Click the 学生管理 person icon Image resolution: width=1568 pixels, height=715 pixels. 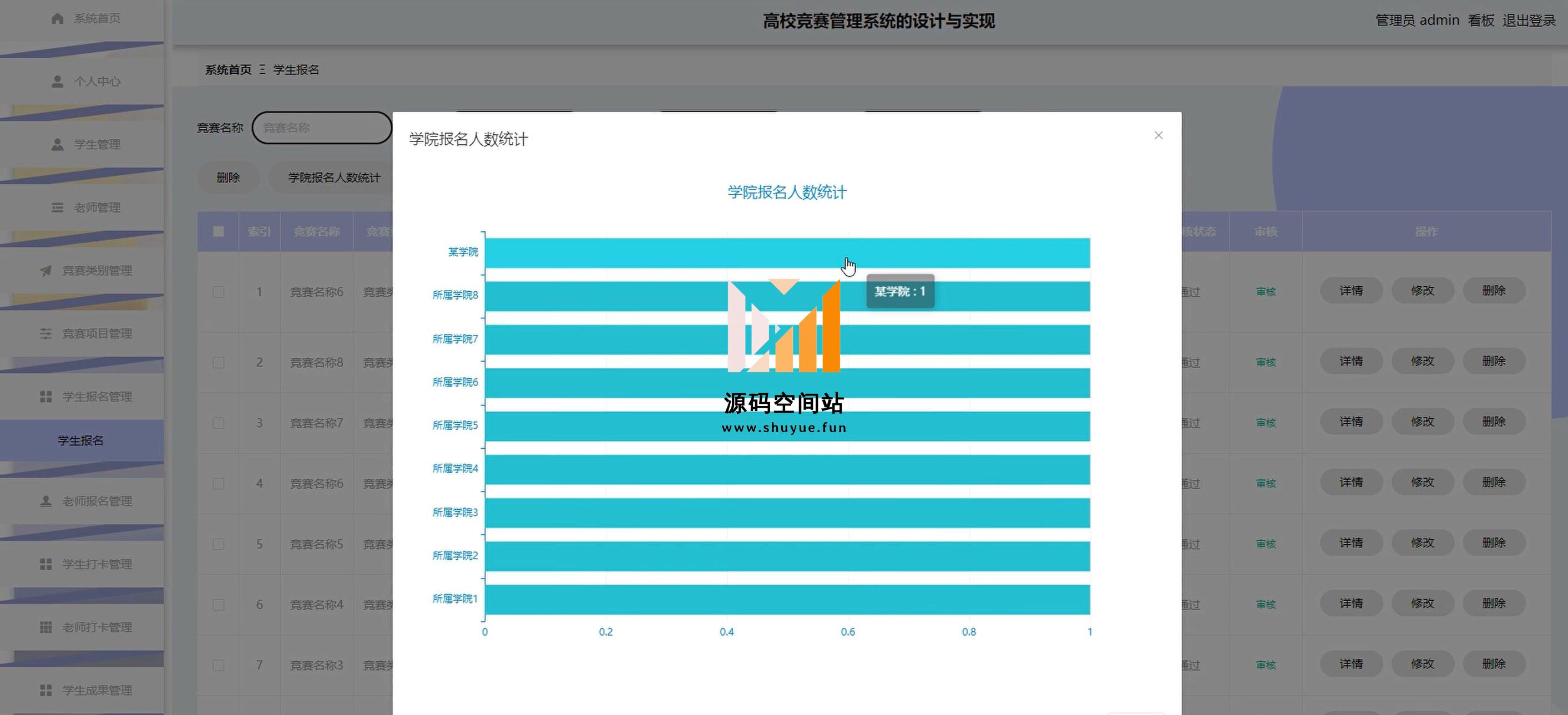57,145
